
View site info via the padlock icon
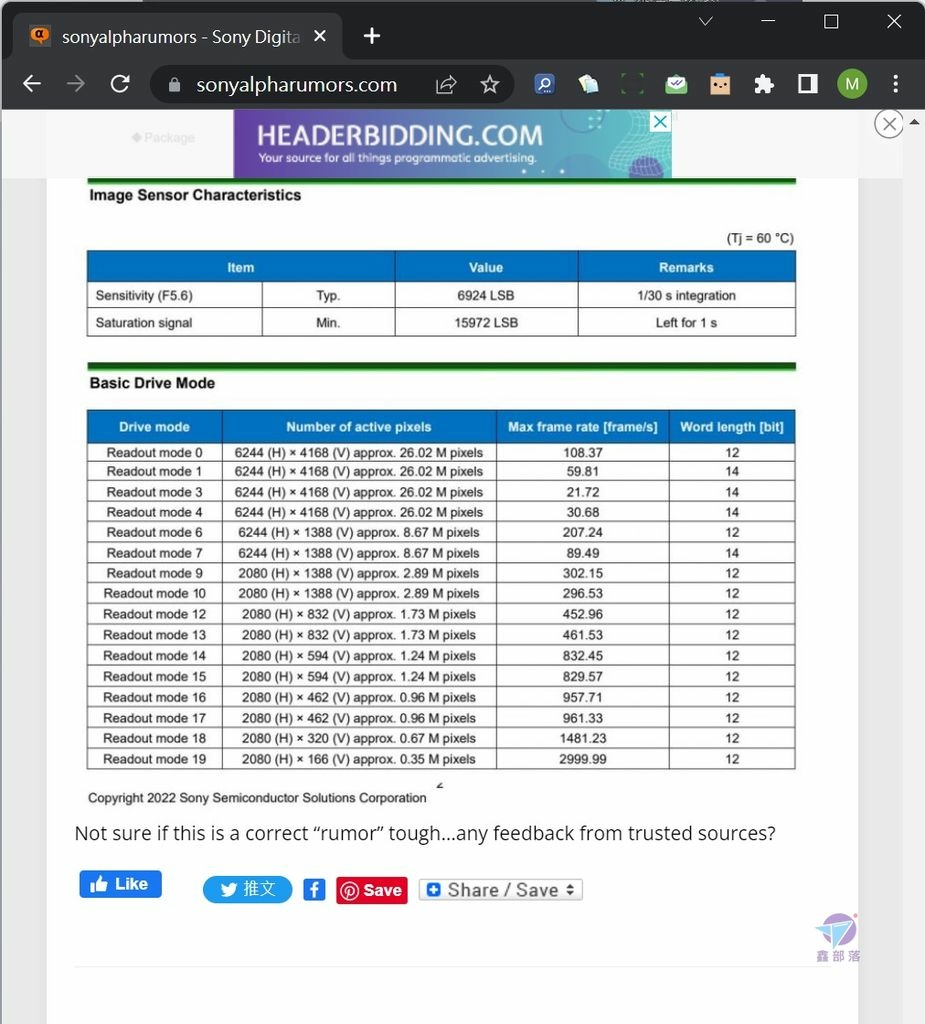pos(174,84)
